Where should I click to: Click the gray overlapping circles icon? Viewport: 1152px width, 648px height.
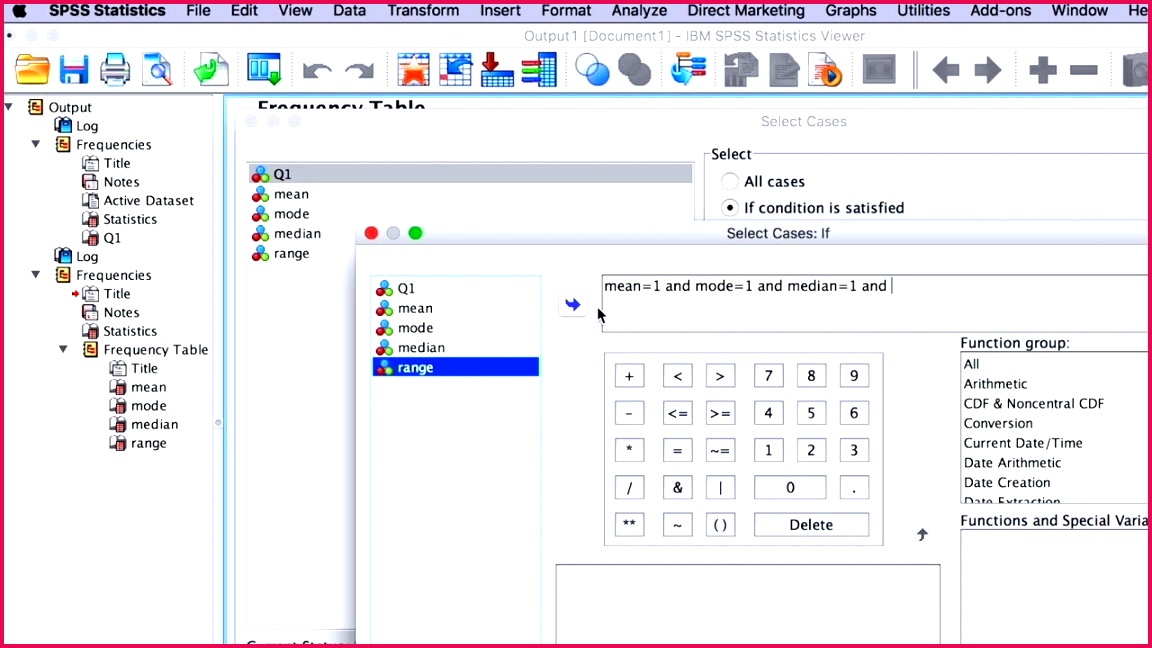point(635,71)
